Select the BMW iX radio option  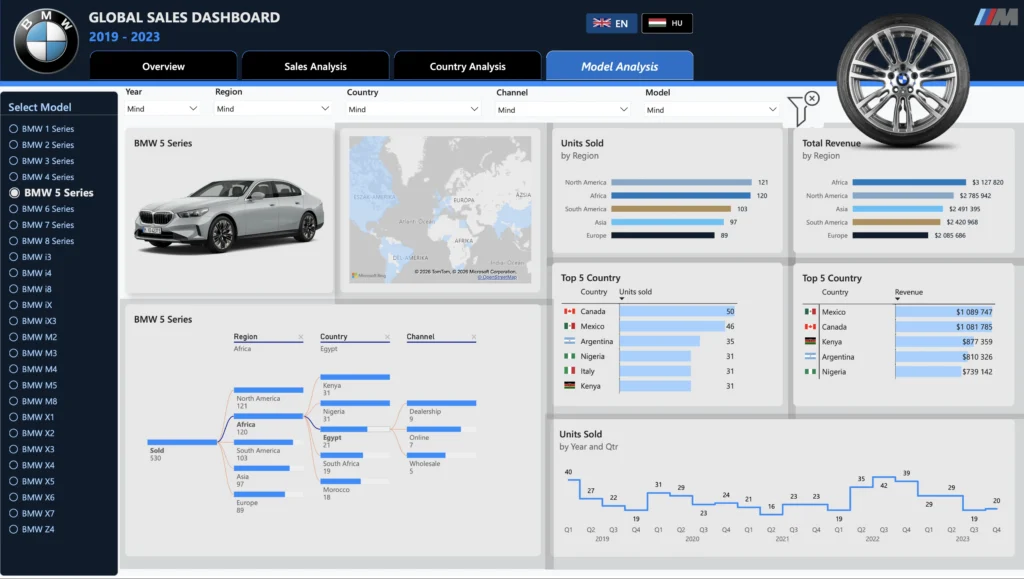(13, 305)
